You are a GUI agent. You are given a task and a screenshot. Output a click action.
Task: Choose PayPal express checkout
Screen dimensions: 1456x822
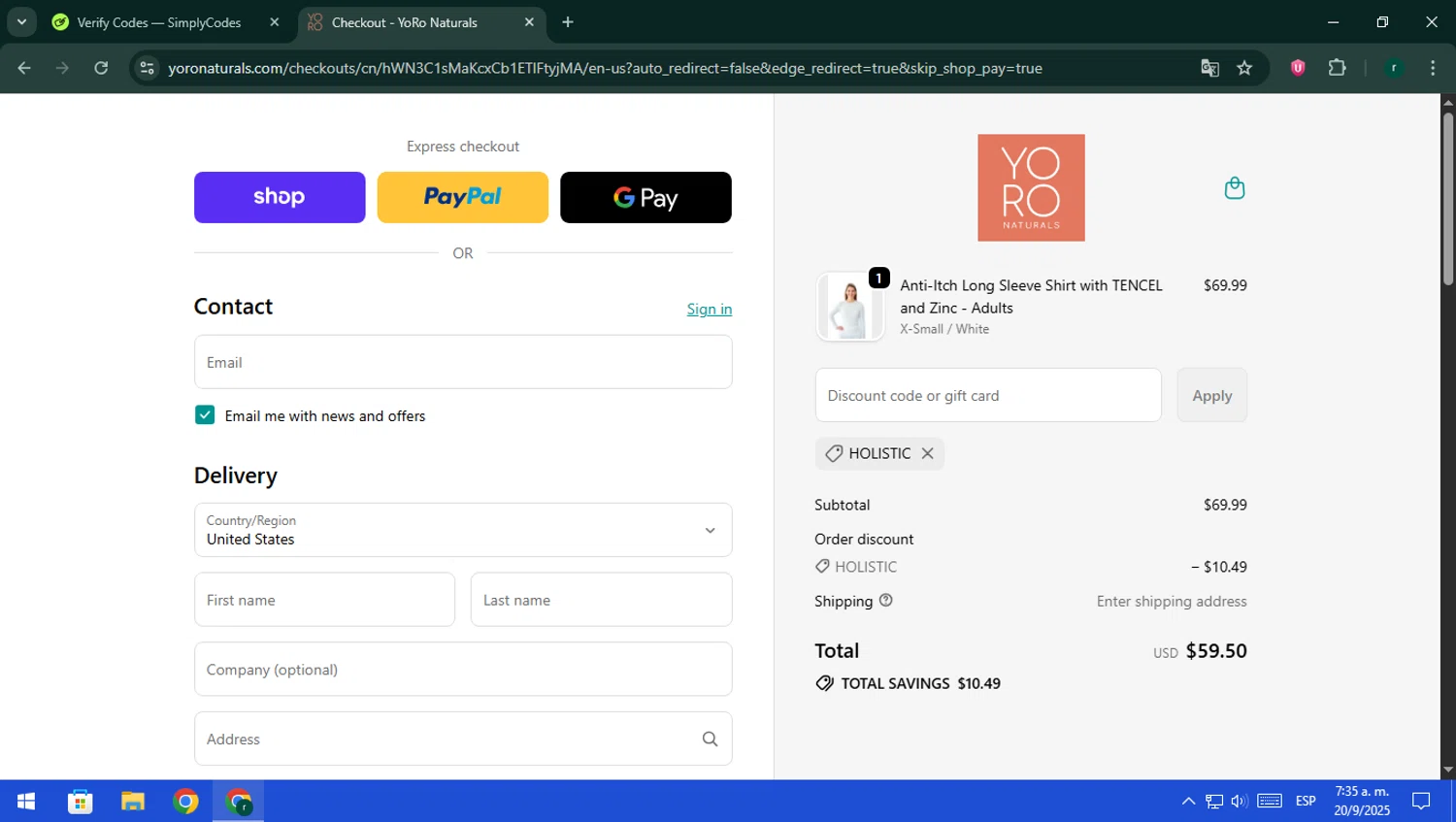pyautogui.click(x=462, y=197)
